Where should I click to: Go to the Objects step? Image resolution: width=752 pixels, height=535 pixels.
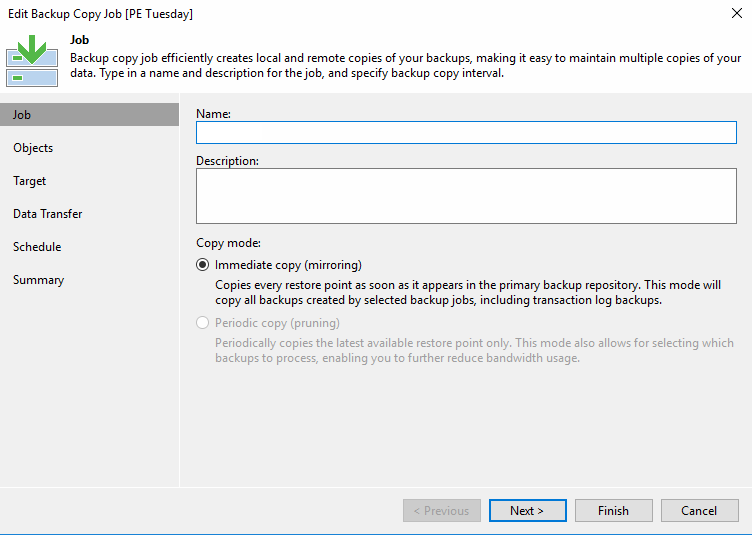click(x=33, y=148)
